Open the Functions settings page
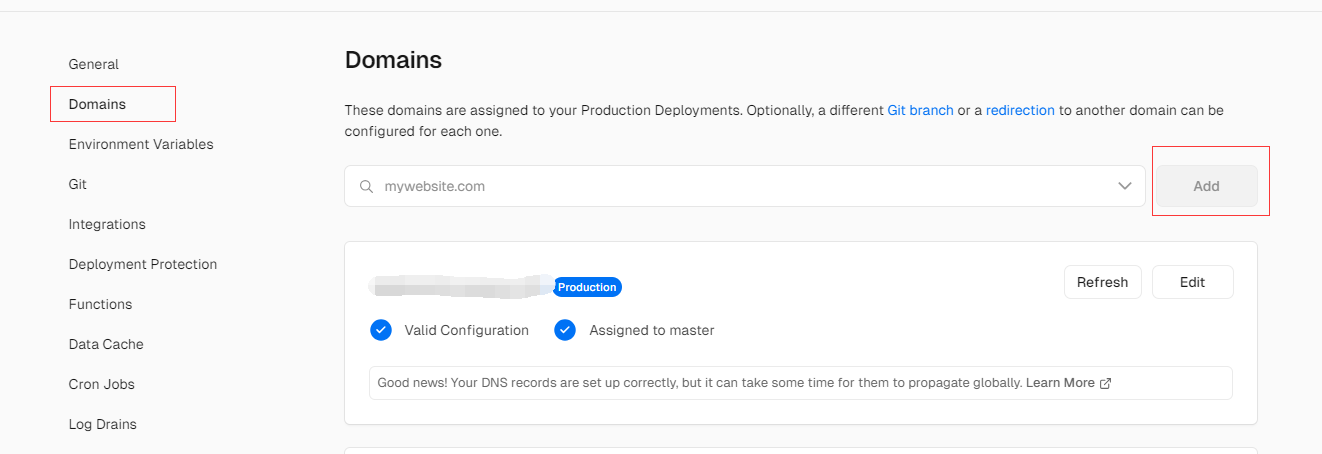1322x454 pixels. pyautogui.click(x=100, y=304)
